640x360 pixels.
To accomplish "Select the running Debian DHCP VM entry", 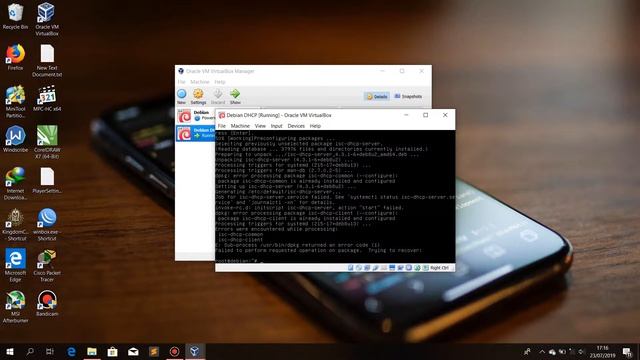I will (x=196, y=133).
